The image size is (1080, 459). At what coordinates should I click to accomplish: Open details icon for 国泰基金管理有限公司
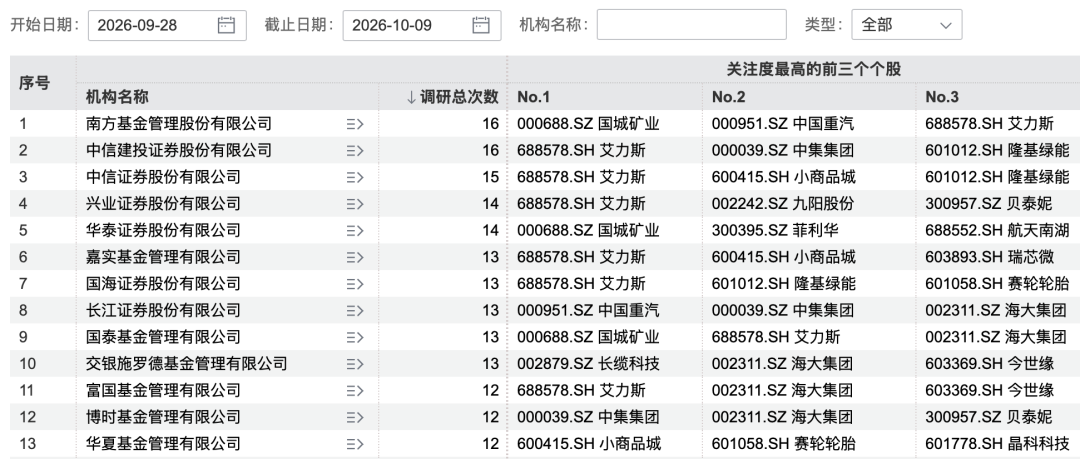coord(355,337)
